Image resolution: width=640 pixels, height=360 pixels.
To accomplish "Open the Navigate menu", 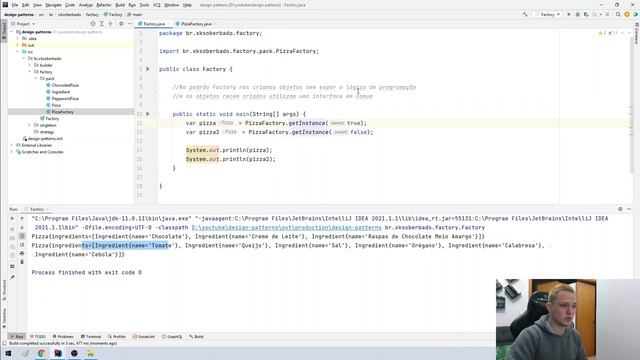I will coord(53,5).
